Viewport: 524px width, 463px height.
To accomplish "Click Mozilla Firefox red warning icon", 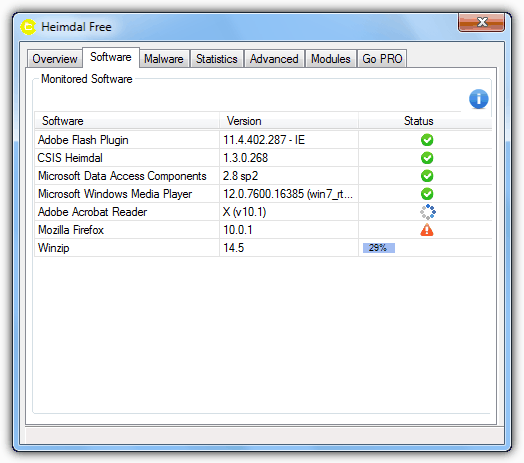I will (427, 230).
